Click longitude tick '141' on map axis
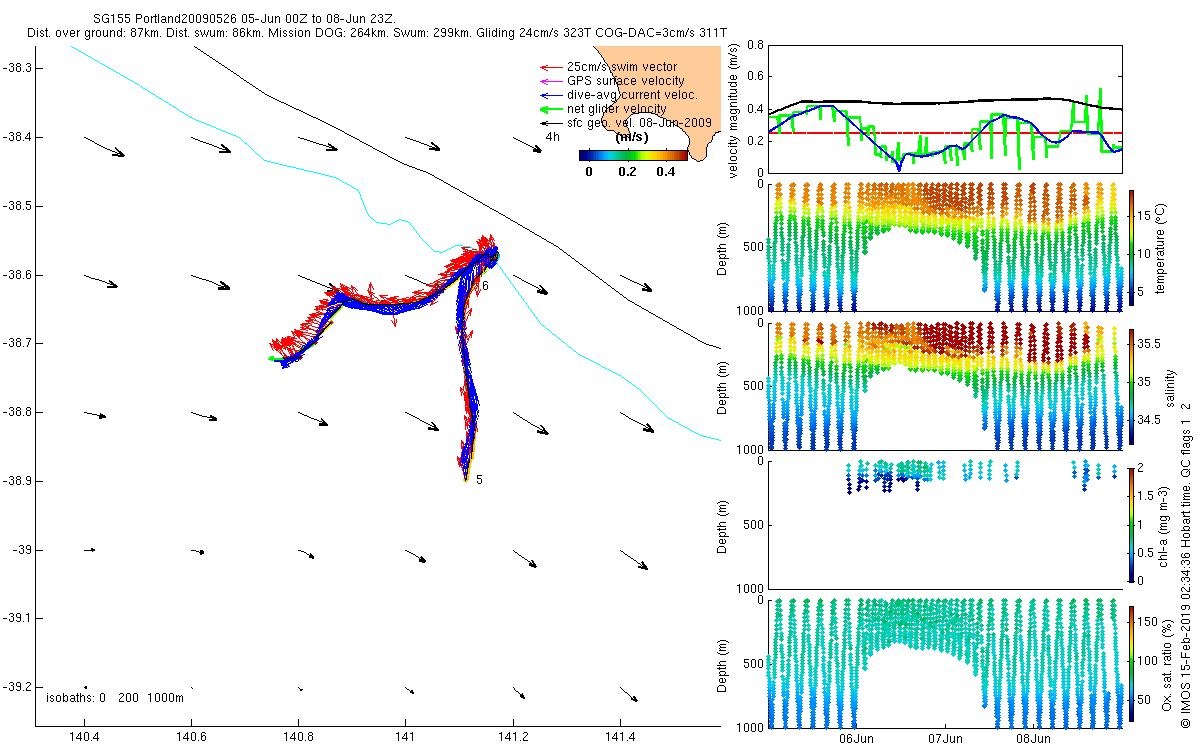 (405, 738)
